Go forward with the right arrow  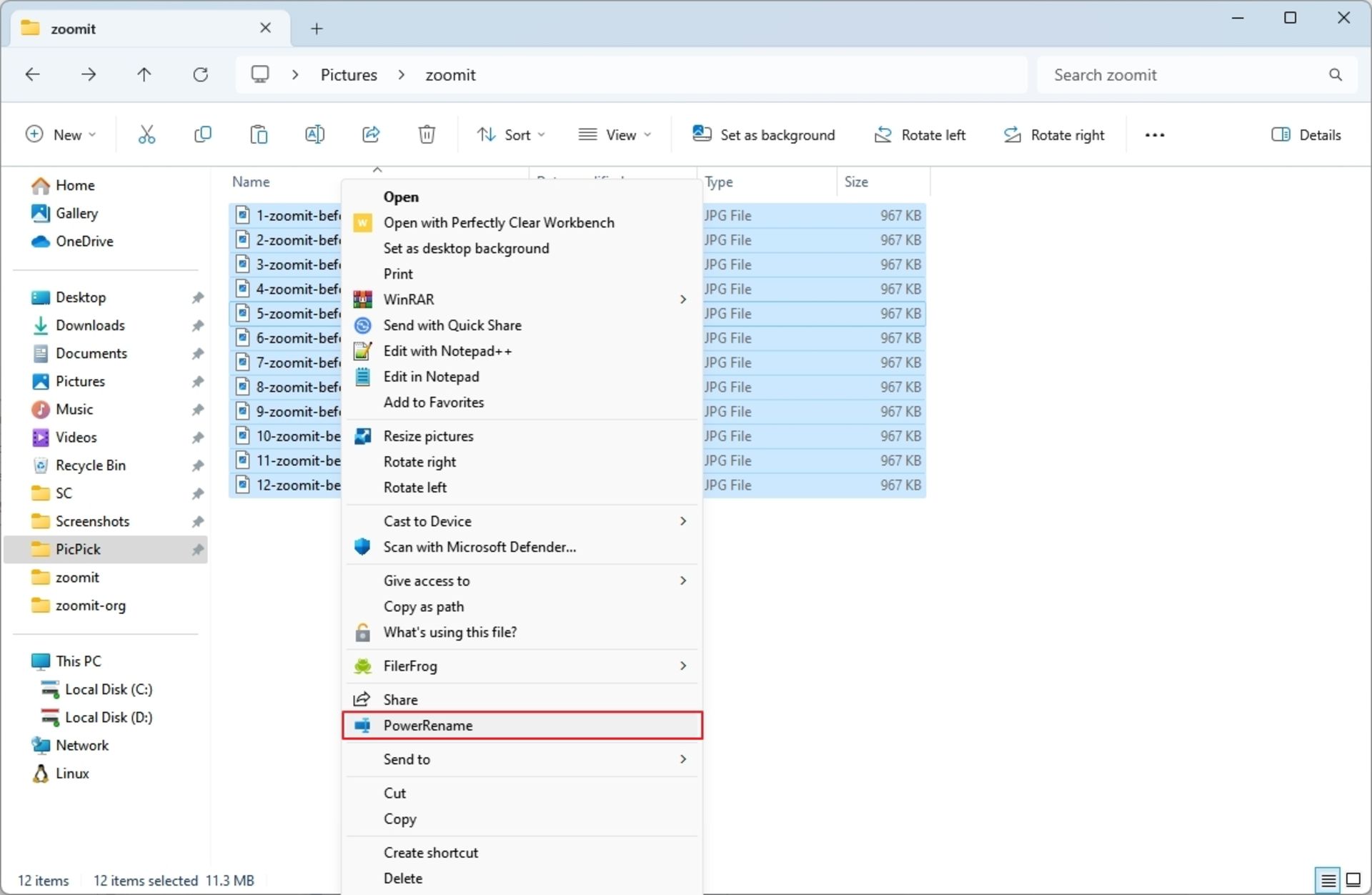89,74
